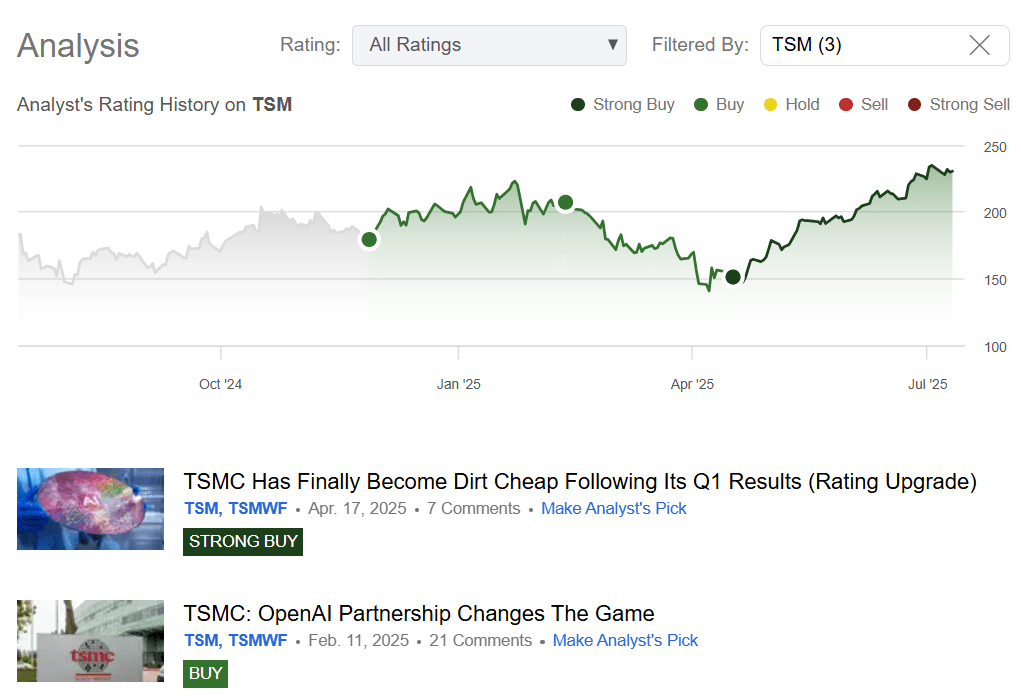
Task: Click the February Buy marker on the chart
Action: [565, 202]
